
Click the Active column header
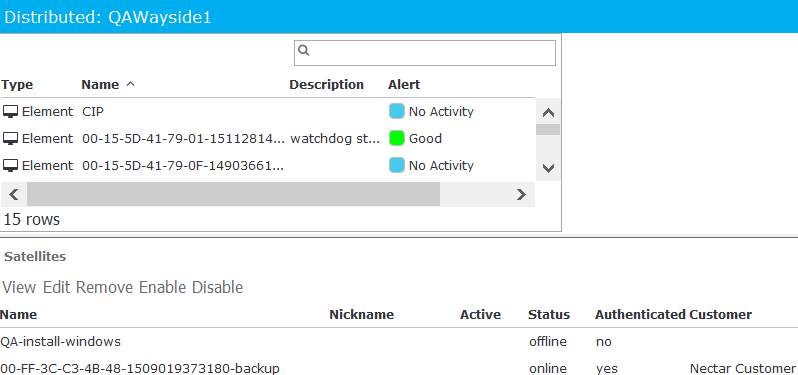tap(480, 314)
